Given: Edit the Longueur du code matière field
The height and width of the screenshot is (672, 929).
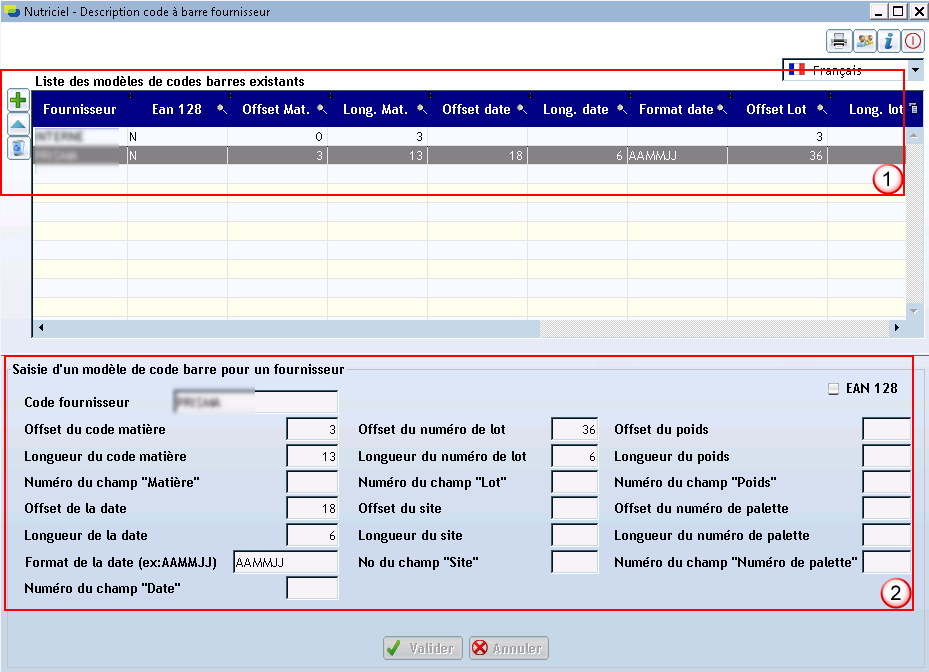Looking at the screenshot, I should coord(312,456).
